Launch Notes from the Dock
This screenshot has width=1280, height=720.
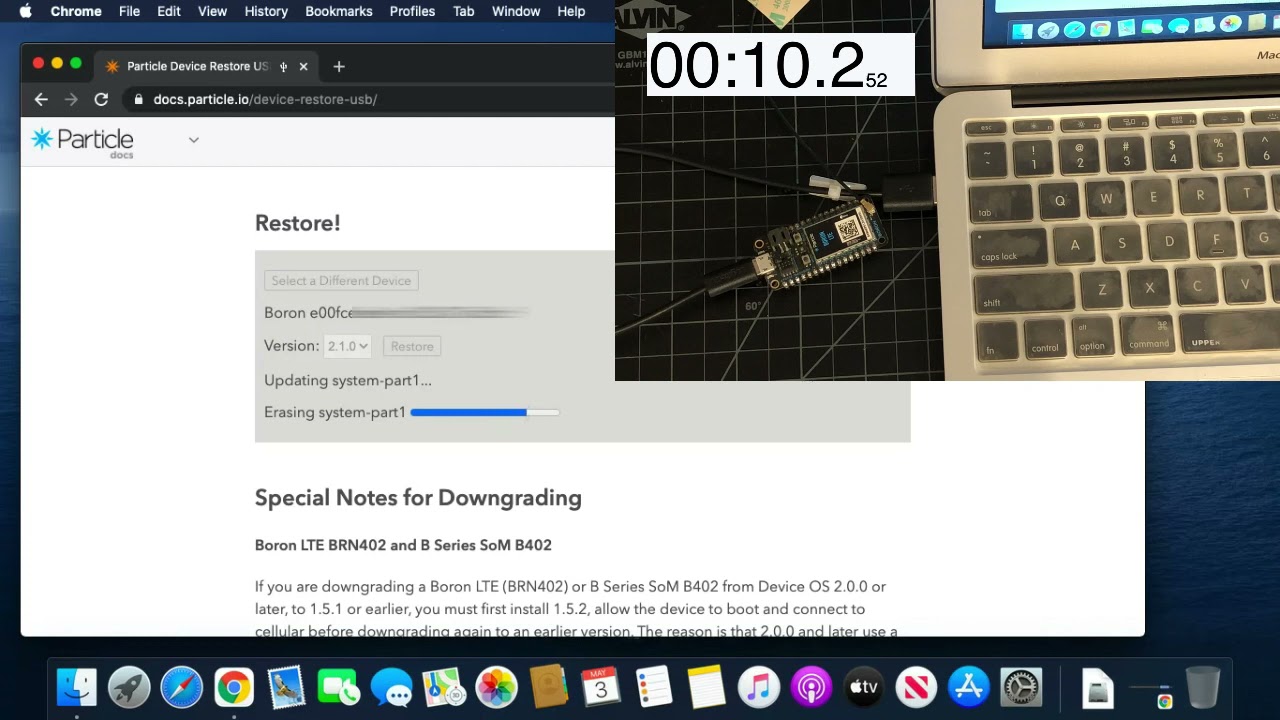pyautogui.click(x=705, y=688)
